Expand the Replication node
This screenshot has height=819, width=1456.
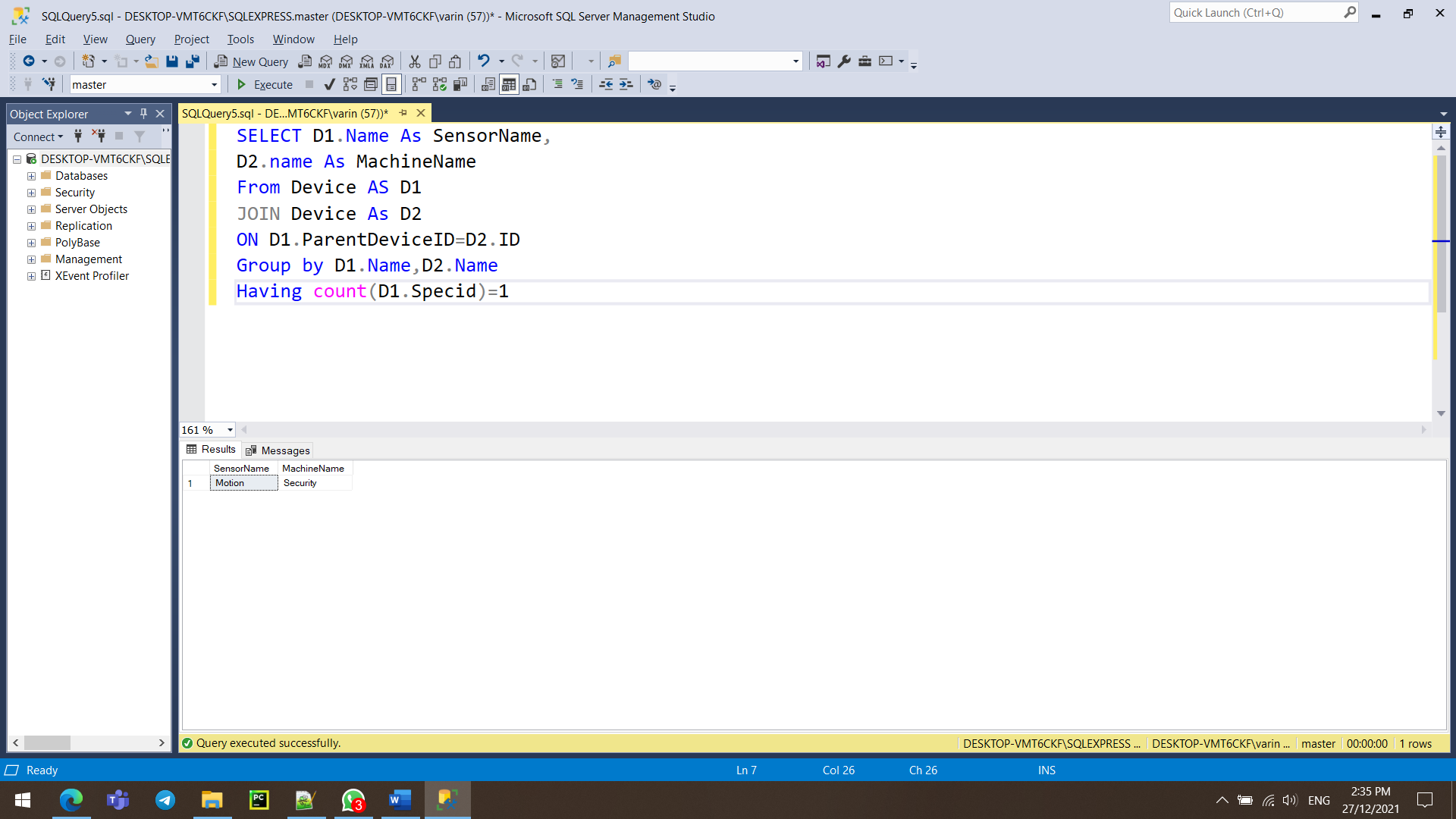coord(31,226)
